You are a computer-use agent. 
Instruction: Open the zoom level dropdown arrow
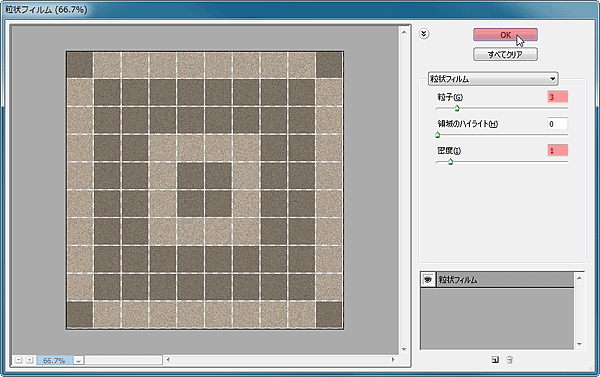78,360
